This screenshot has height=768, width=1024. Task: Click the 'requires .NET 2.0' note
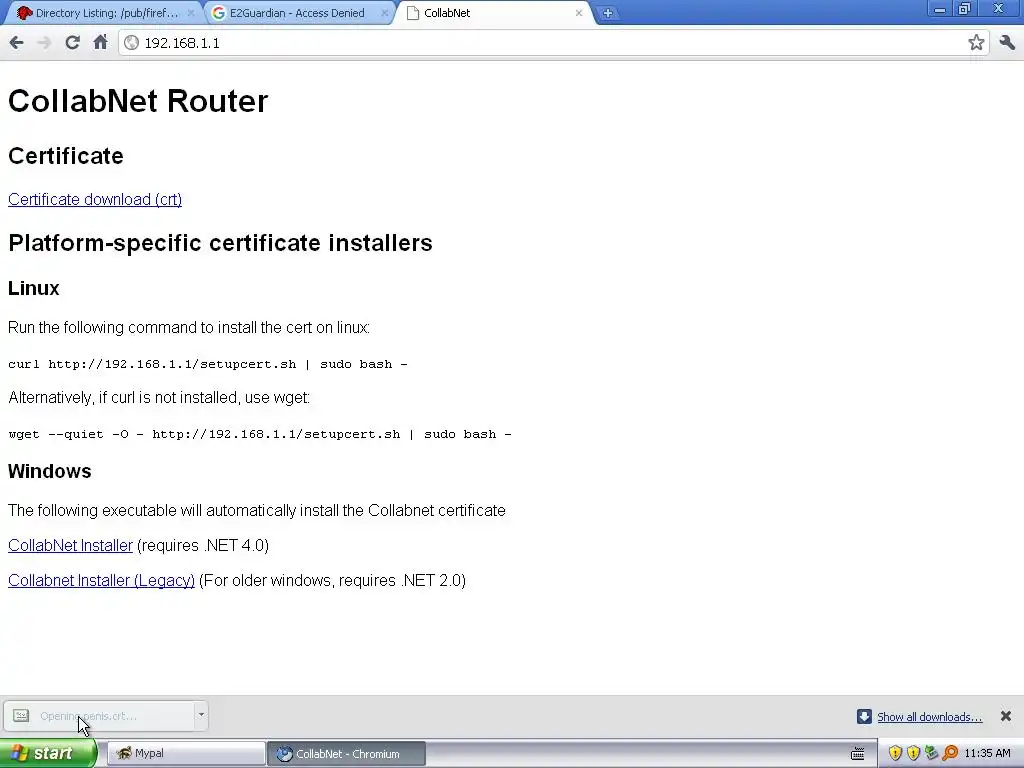click(332, 581)
